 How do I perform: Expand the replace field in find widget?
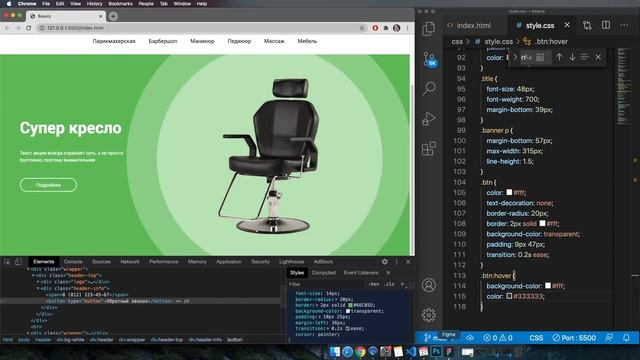click(515, 57)
